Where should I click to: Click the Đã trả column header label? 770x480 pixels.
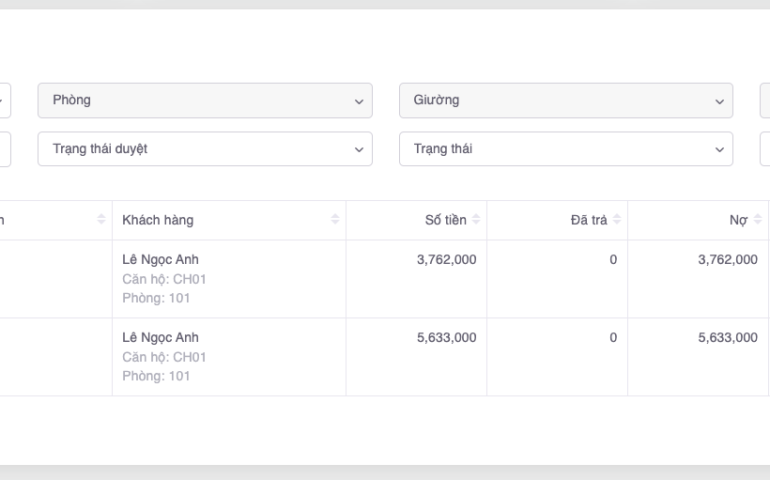588,220
